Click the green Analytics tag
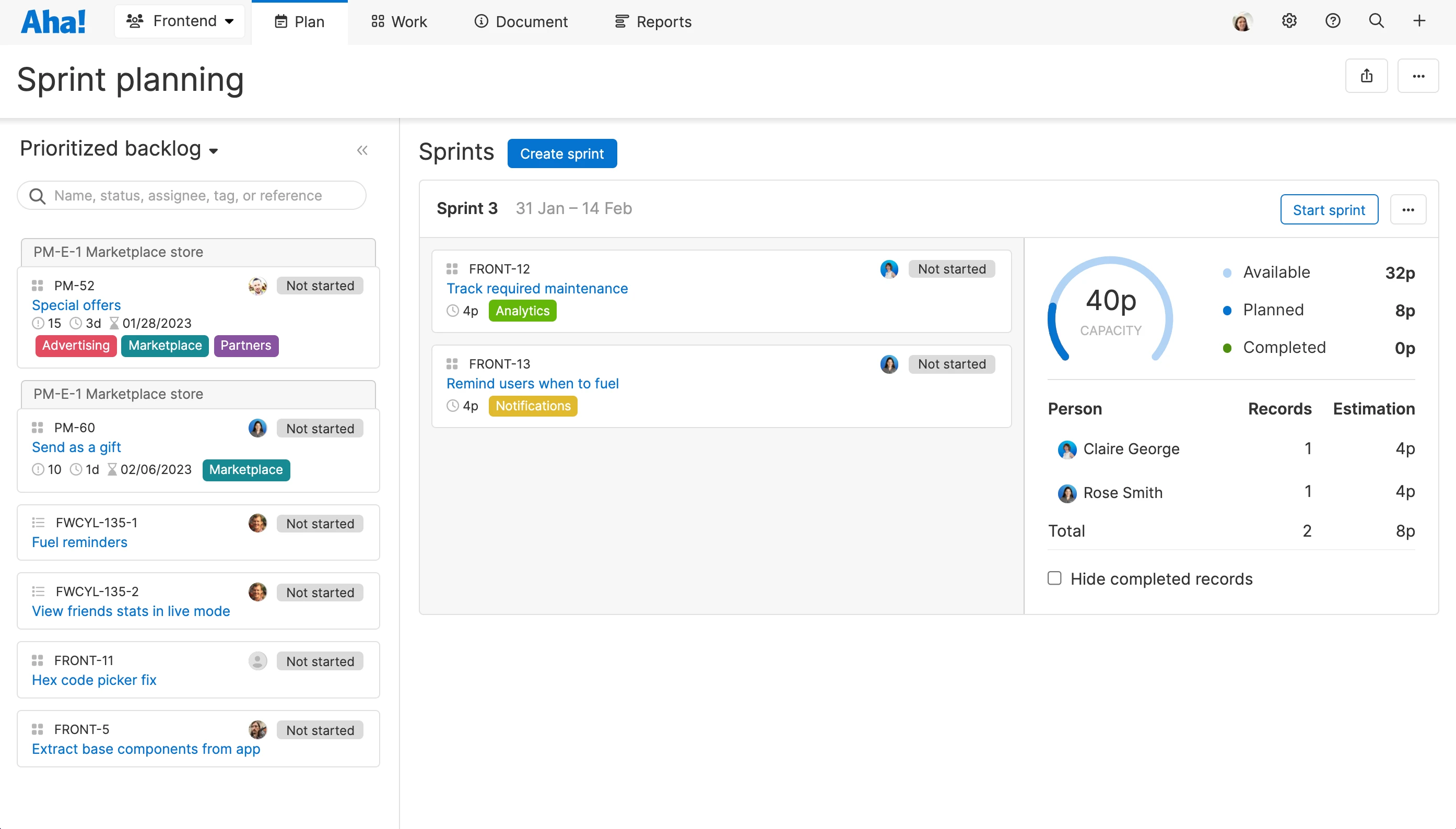The image size is (1456, 829). (x=522, y=311)
